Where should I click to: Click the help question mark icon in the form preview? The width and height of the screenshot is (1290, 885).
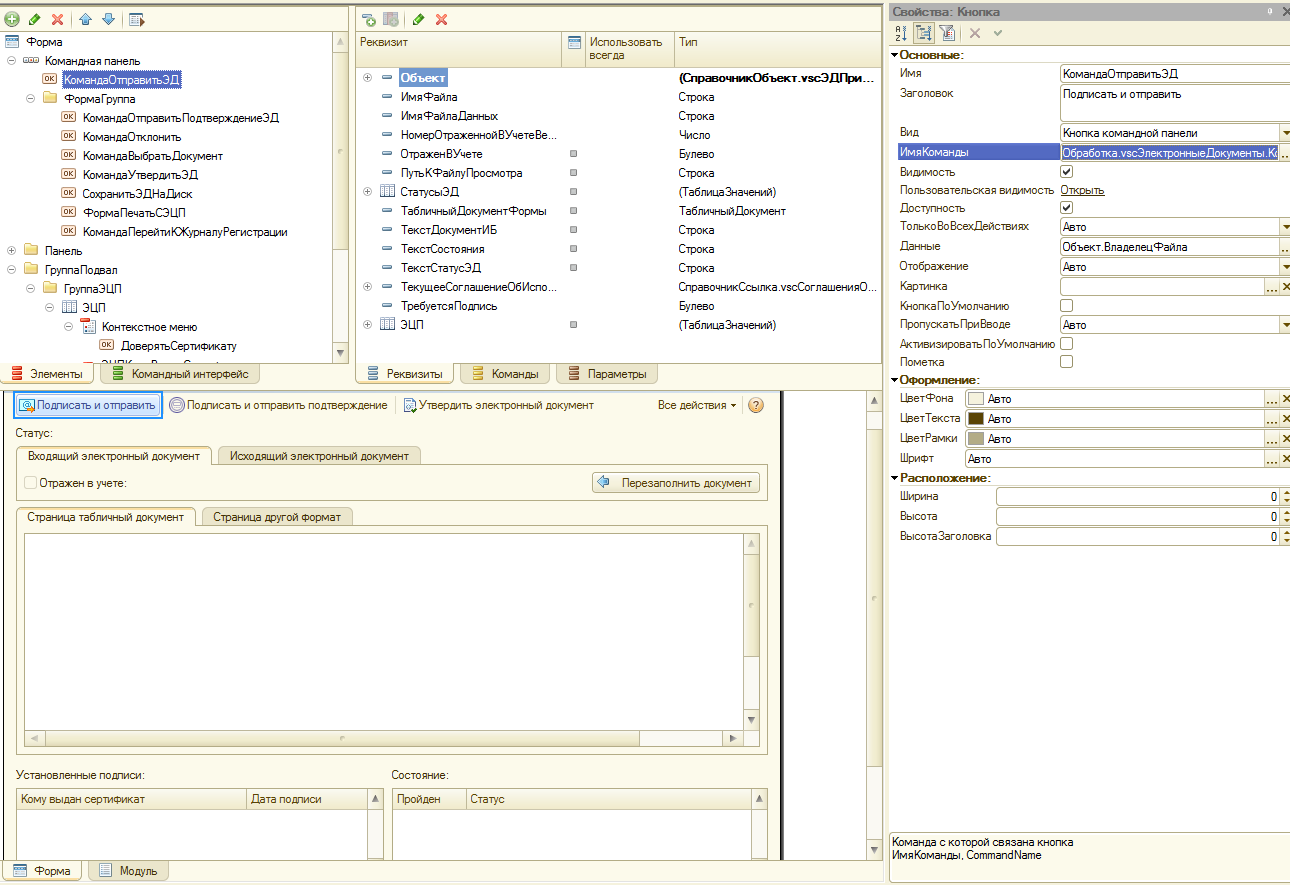[756, 405]
